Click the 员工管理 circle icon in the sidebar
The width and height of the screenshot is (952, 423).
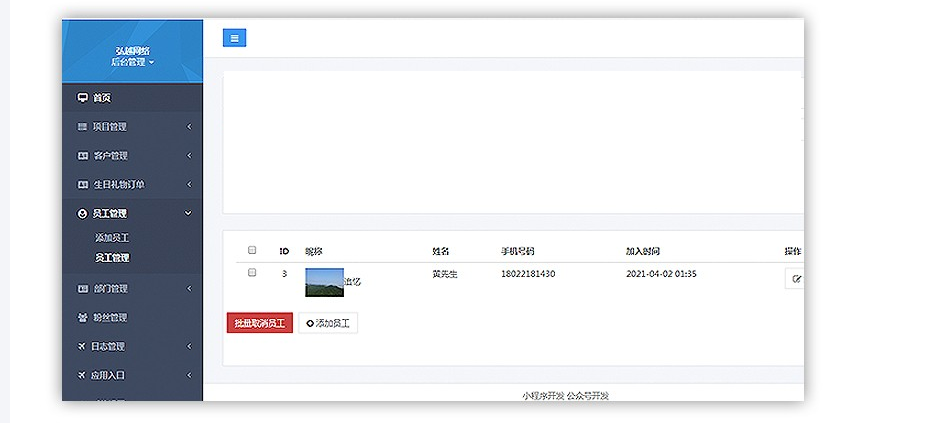[x=83, y=214]
